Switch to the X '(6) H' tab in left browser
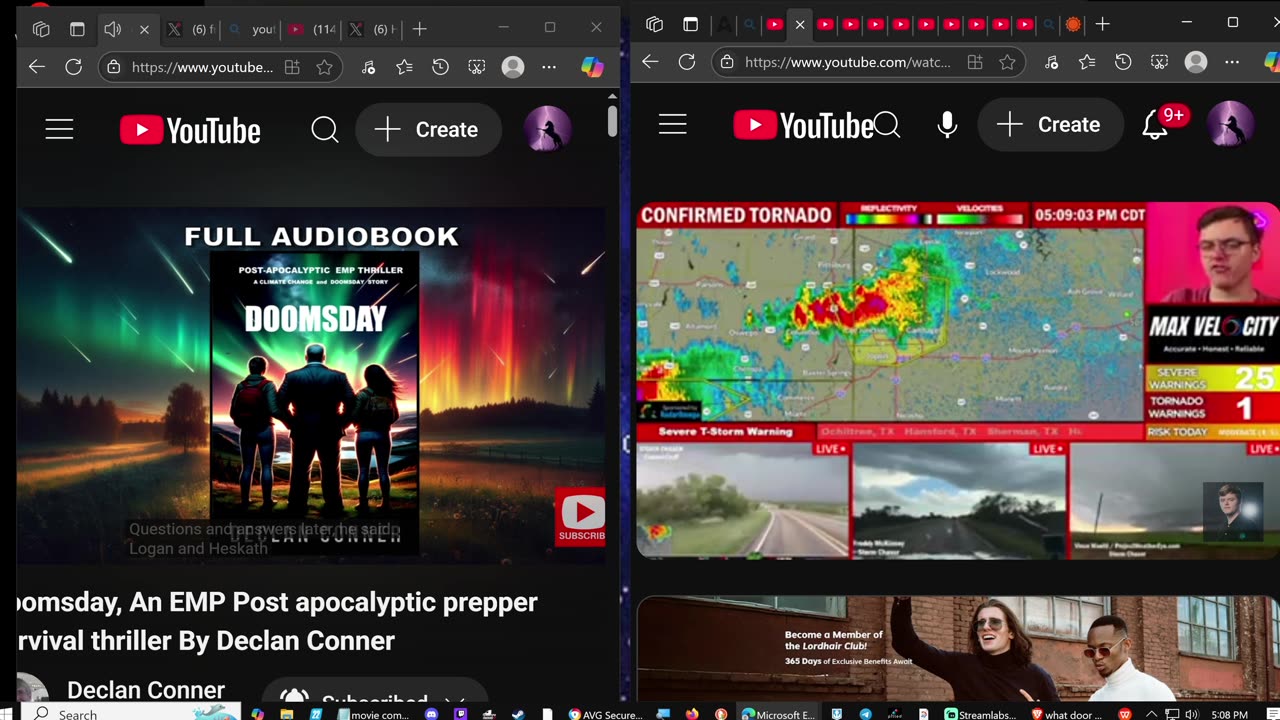 click(372, 29)
